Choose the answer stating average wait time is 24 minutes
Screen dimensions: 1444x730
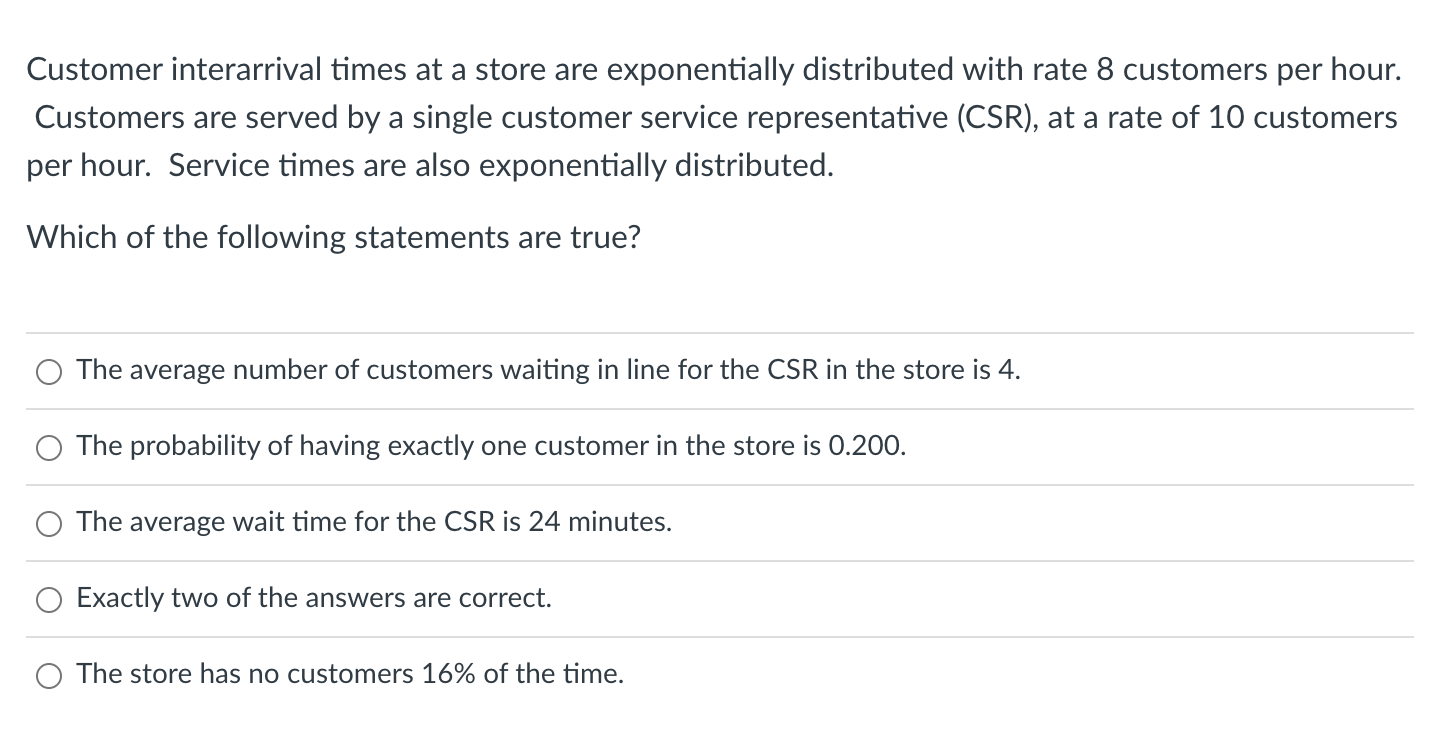48,522
